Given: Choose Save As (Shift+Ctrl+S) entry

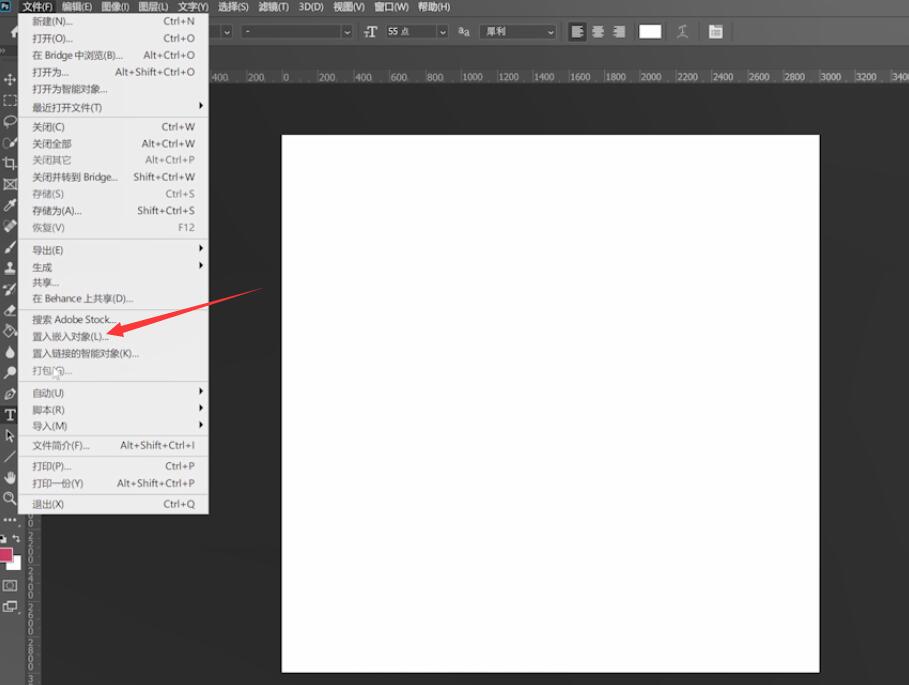Looking at the screenshot, I should coord(114,210).
